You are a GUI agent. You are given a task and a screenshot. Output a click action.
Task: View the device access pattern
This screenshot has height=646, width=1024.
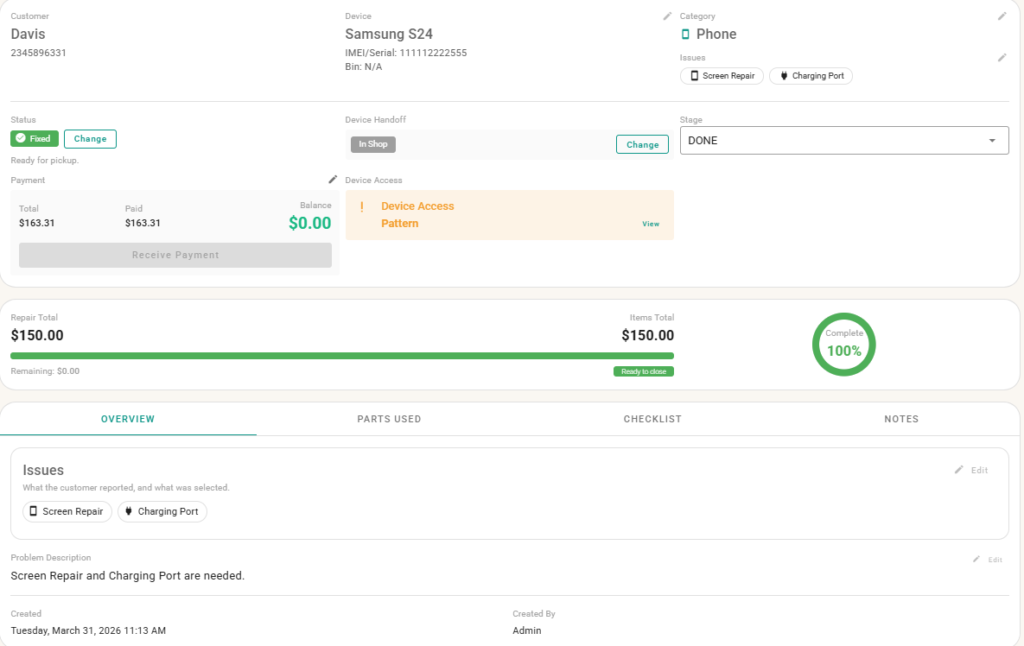(x=650, y=224)
